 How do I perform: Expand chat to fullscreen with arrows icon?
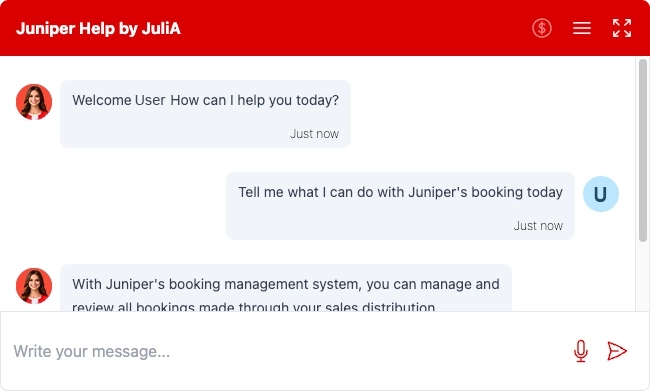tap(622, 28)
